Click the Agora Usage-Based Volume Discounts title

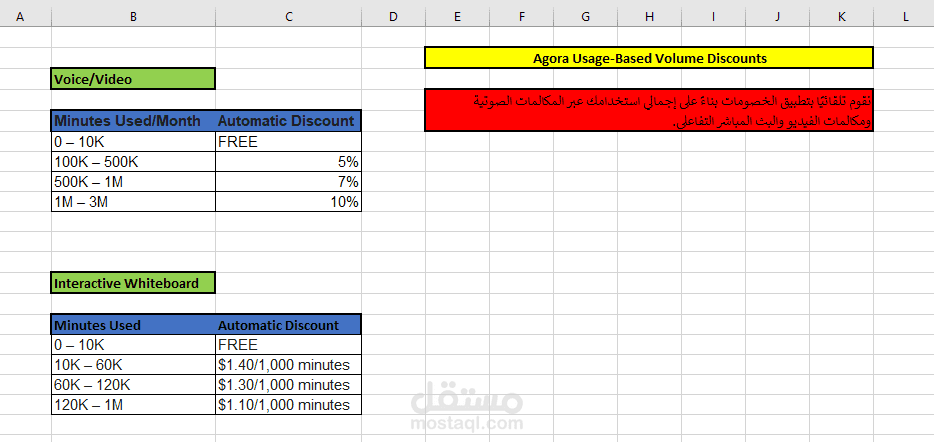click(x=649, y=58)
